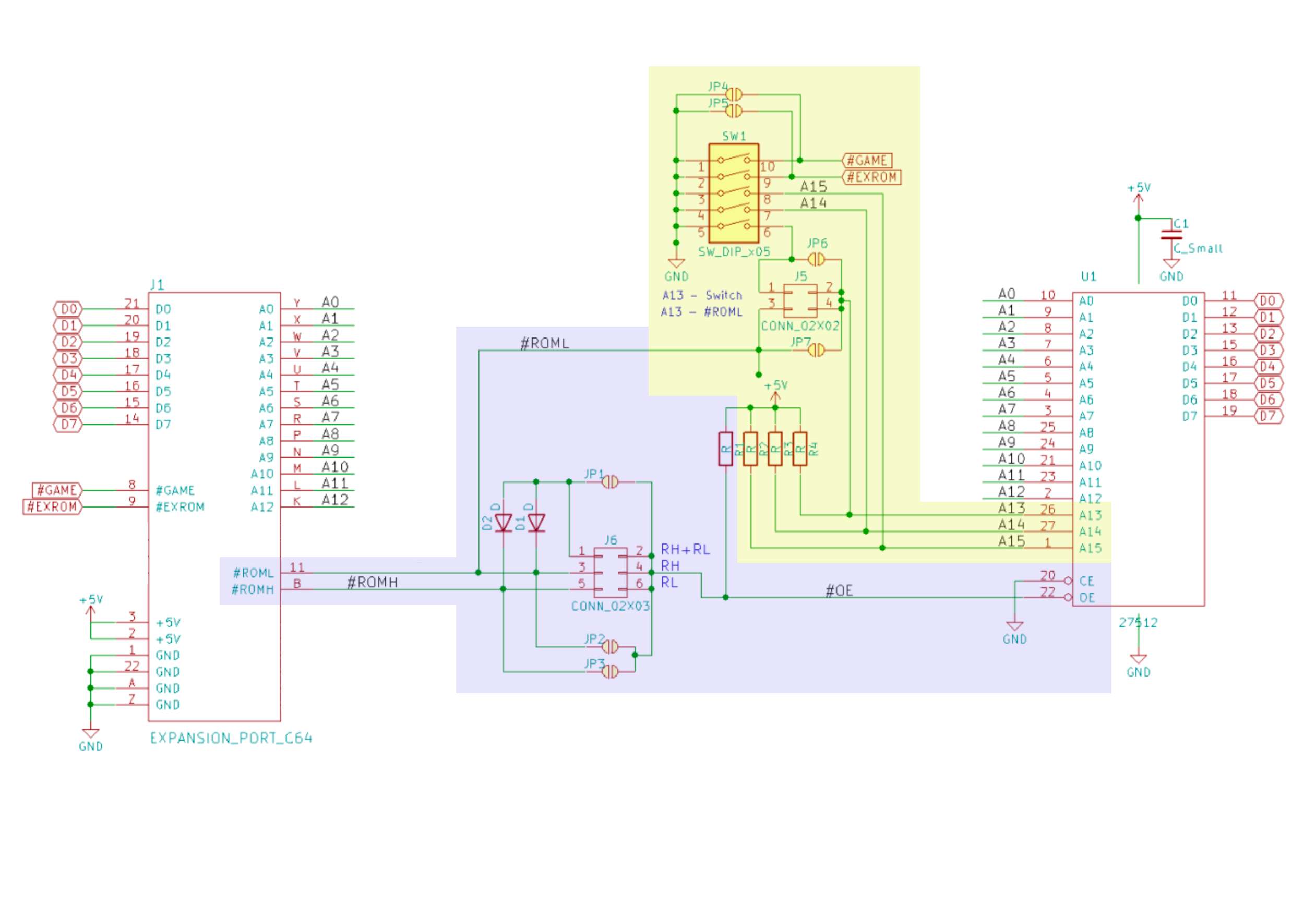Click the #OE net label text
Viewport: 1316px width, 906px height.
[x=839, y=591]
